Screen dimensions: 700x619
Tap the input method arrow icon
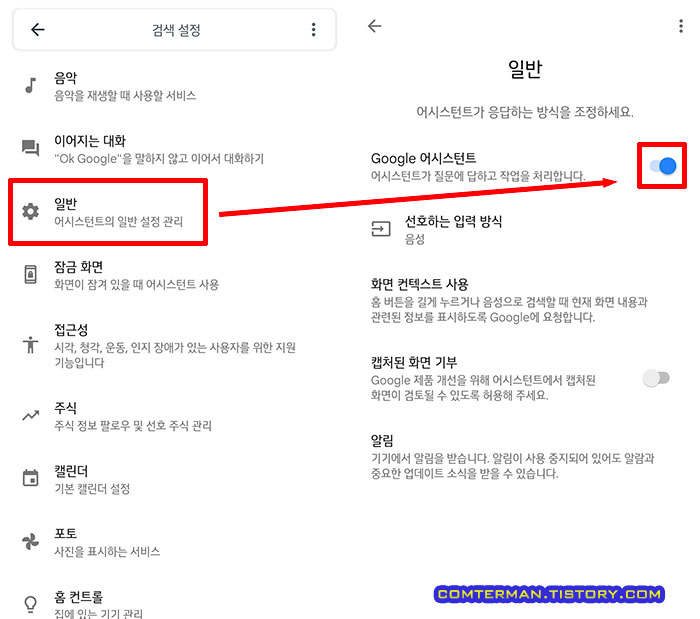[381, 229]
